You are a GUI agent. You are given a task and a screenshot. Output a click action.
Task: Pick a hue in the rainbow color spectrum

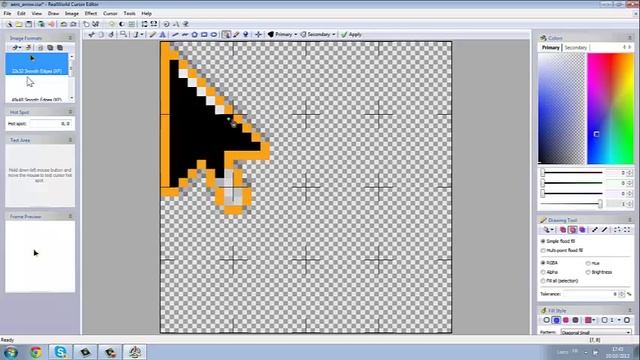point(610,109)
